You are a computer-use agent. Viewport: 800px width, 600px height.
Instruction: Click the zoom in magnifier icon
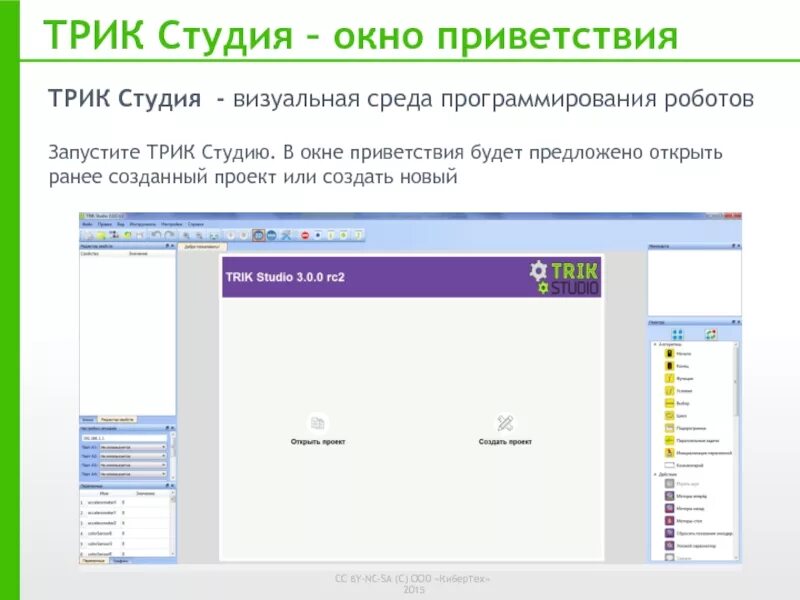pos(187,235)
